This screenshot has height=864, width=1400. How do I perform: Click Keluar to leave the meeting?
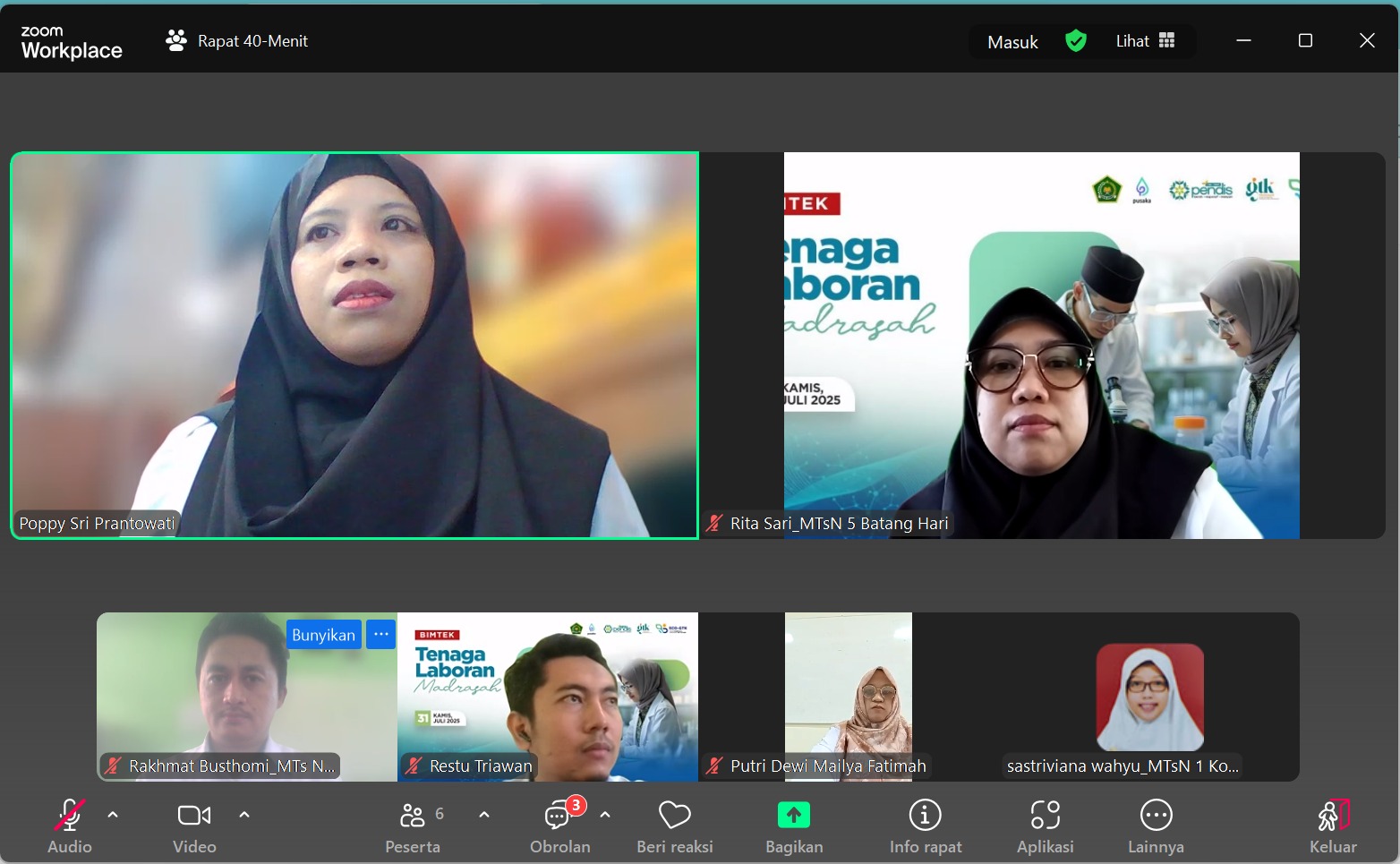[1333, 826]
